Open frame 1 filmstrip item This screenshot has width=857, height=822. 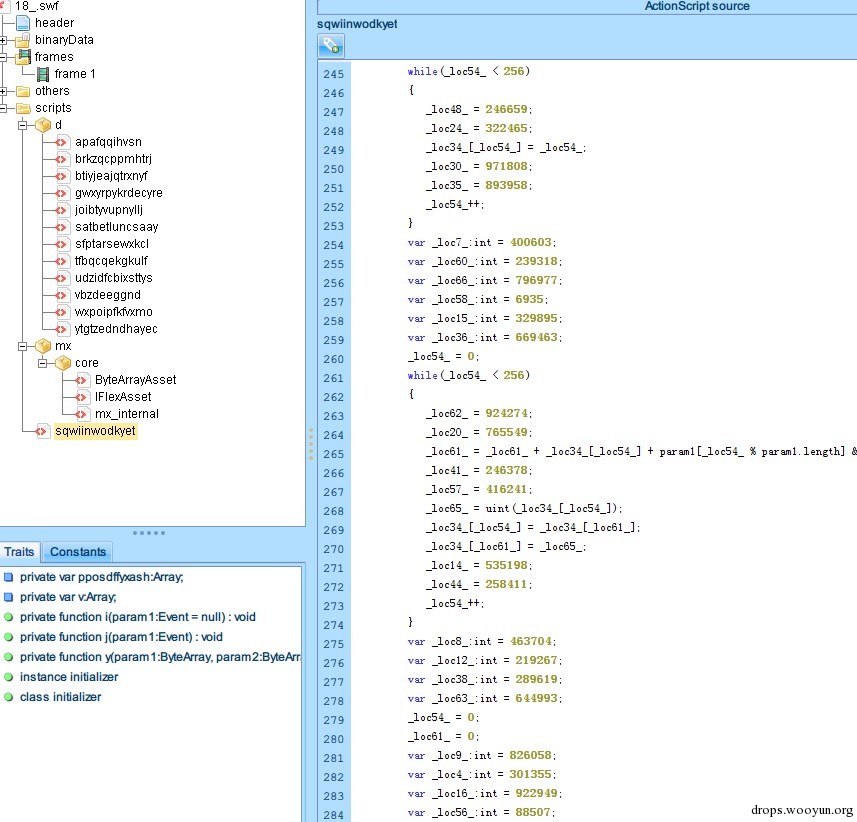(76, 74)
